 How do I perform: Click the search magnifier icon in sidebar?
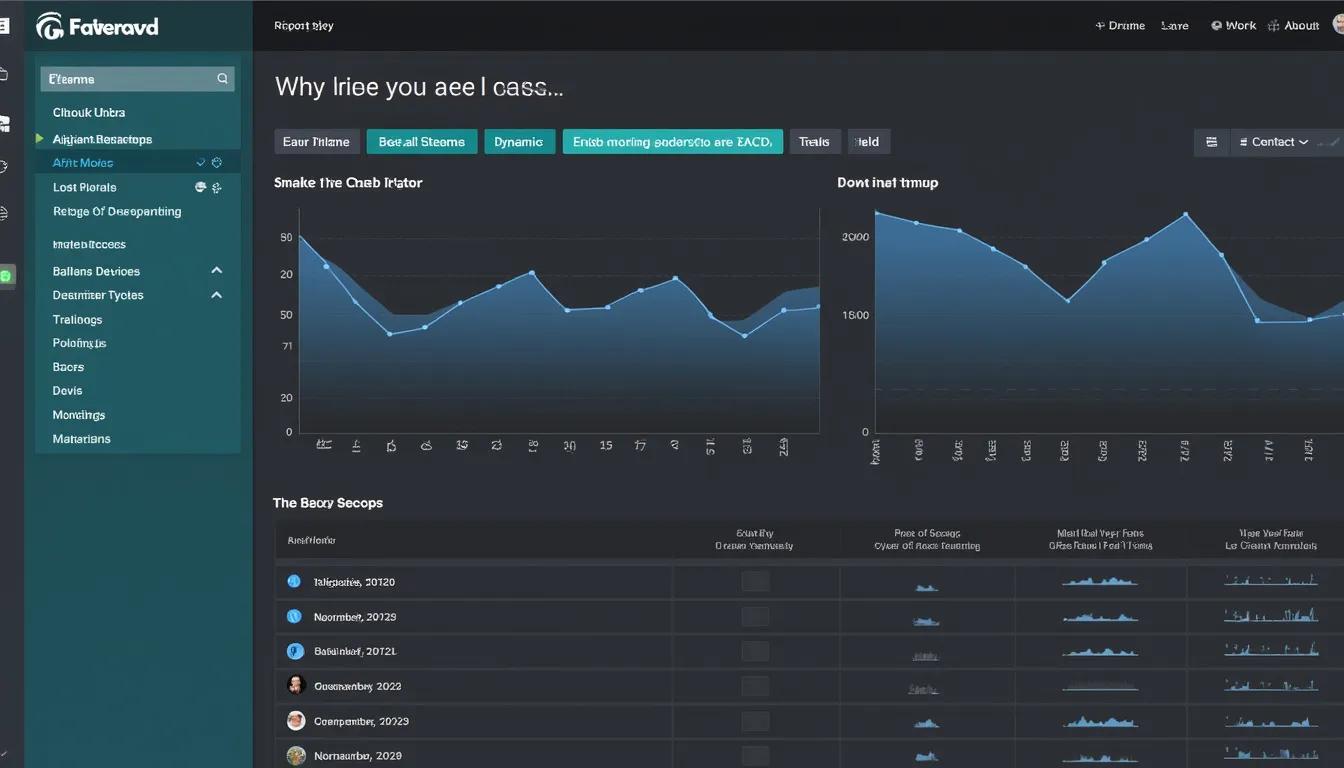tap(222, 79)
